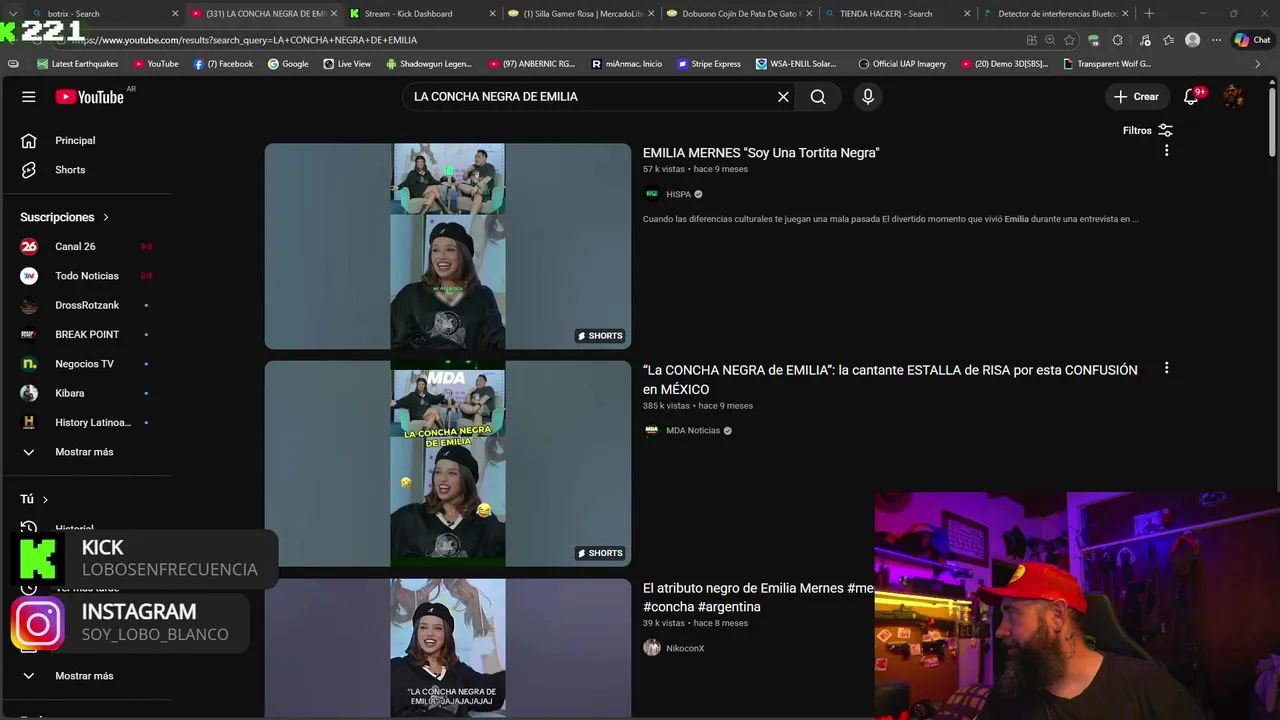Screen dimensions: 1280x720
Task: Expand Mostrar más under subscriptions
Action: pyautogui.click(x=85, y=452)
